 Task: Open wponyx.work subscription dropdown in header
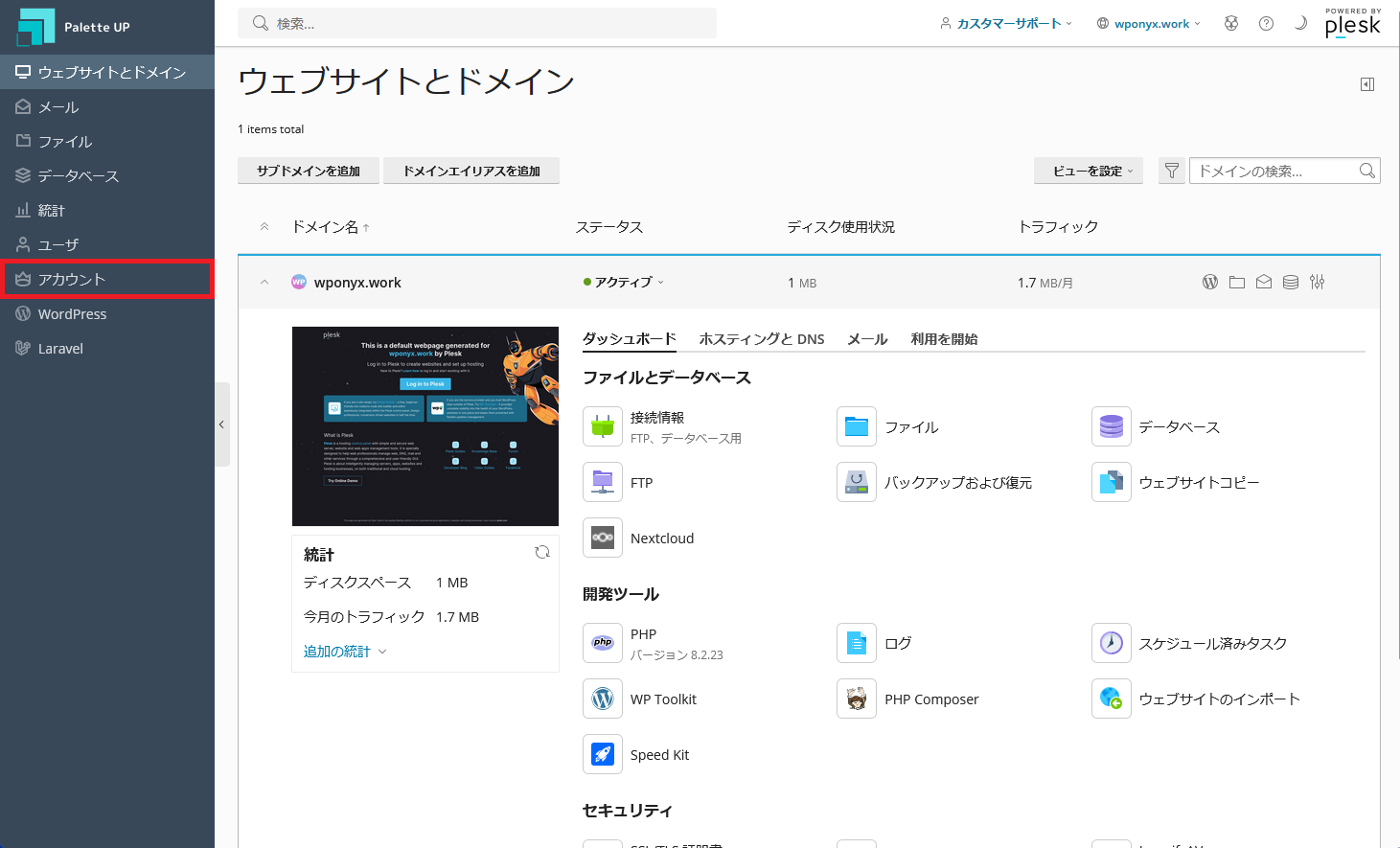pos(1149,23)
